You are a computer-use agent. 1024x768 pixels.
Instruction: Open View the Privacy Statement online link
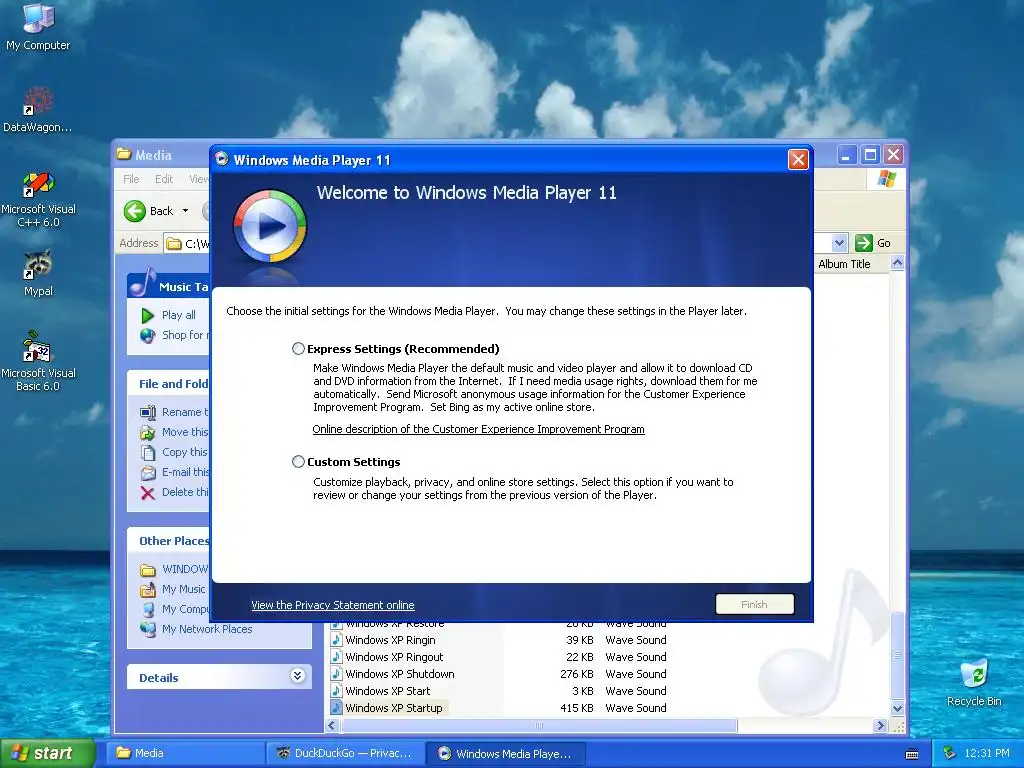tap(332, 605)
